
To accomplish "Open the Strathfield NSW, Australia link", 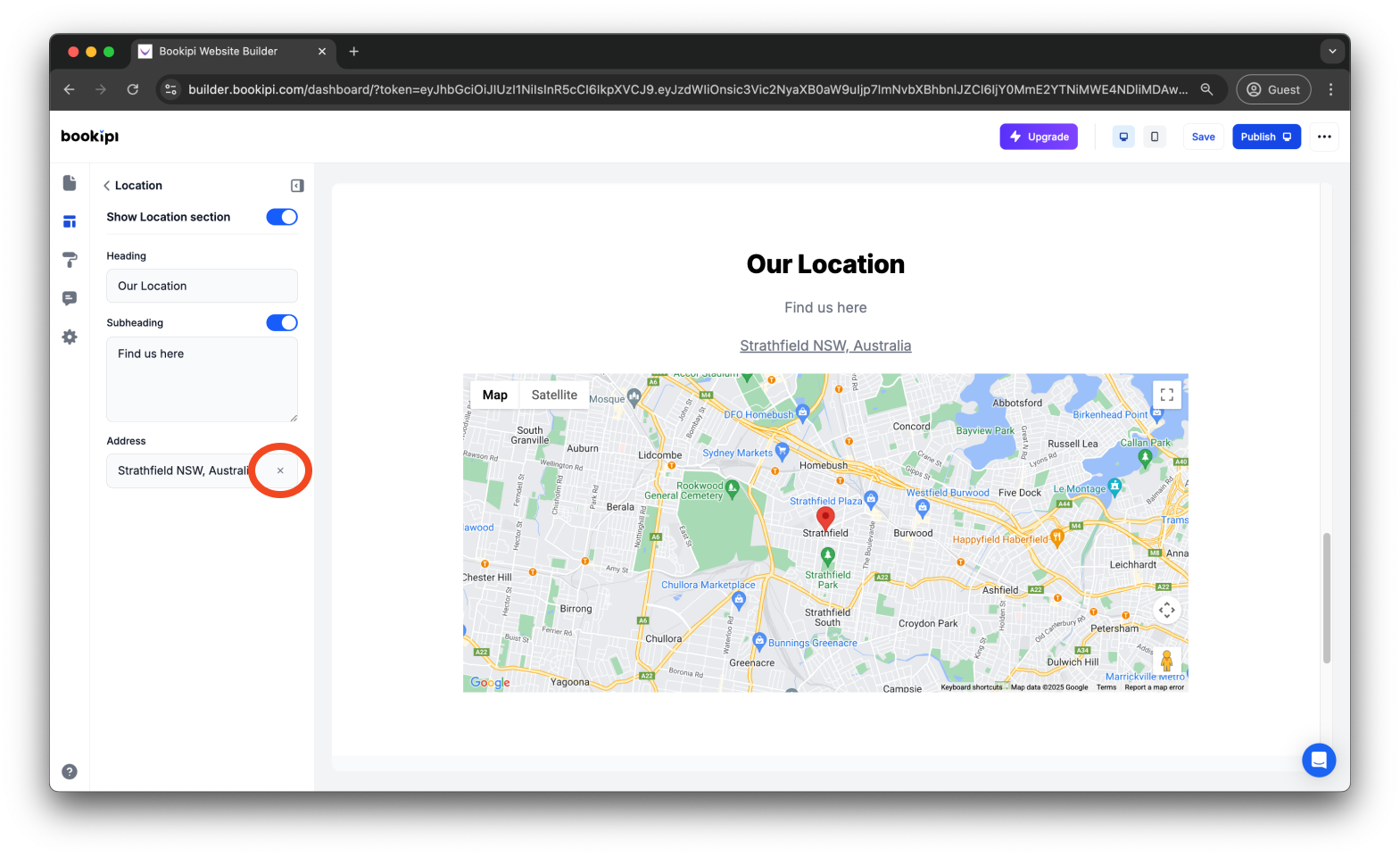I will (x=825, y=345).
